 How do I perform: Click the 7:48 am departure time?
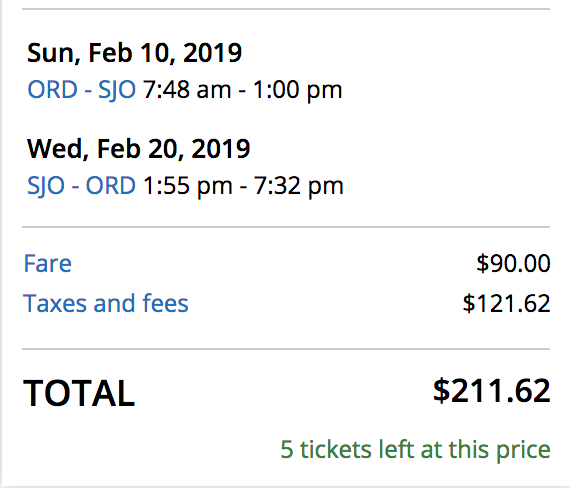(187, 89)
